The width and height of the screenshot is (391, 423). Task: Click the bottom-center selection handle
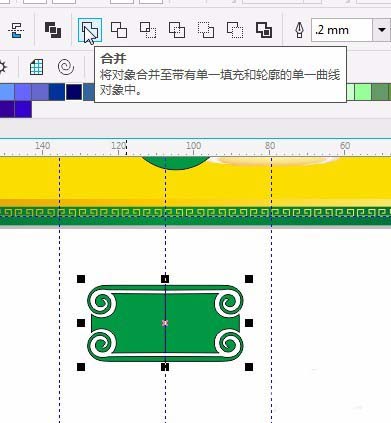pos(165,367)
